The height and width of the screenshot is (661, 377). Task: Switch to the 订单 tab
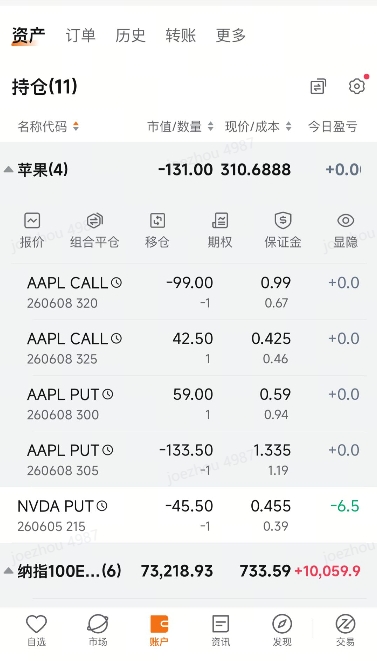tap(80, 35)
